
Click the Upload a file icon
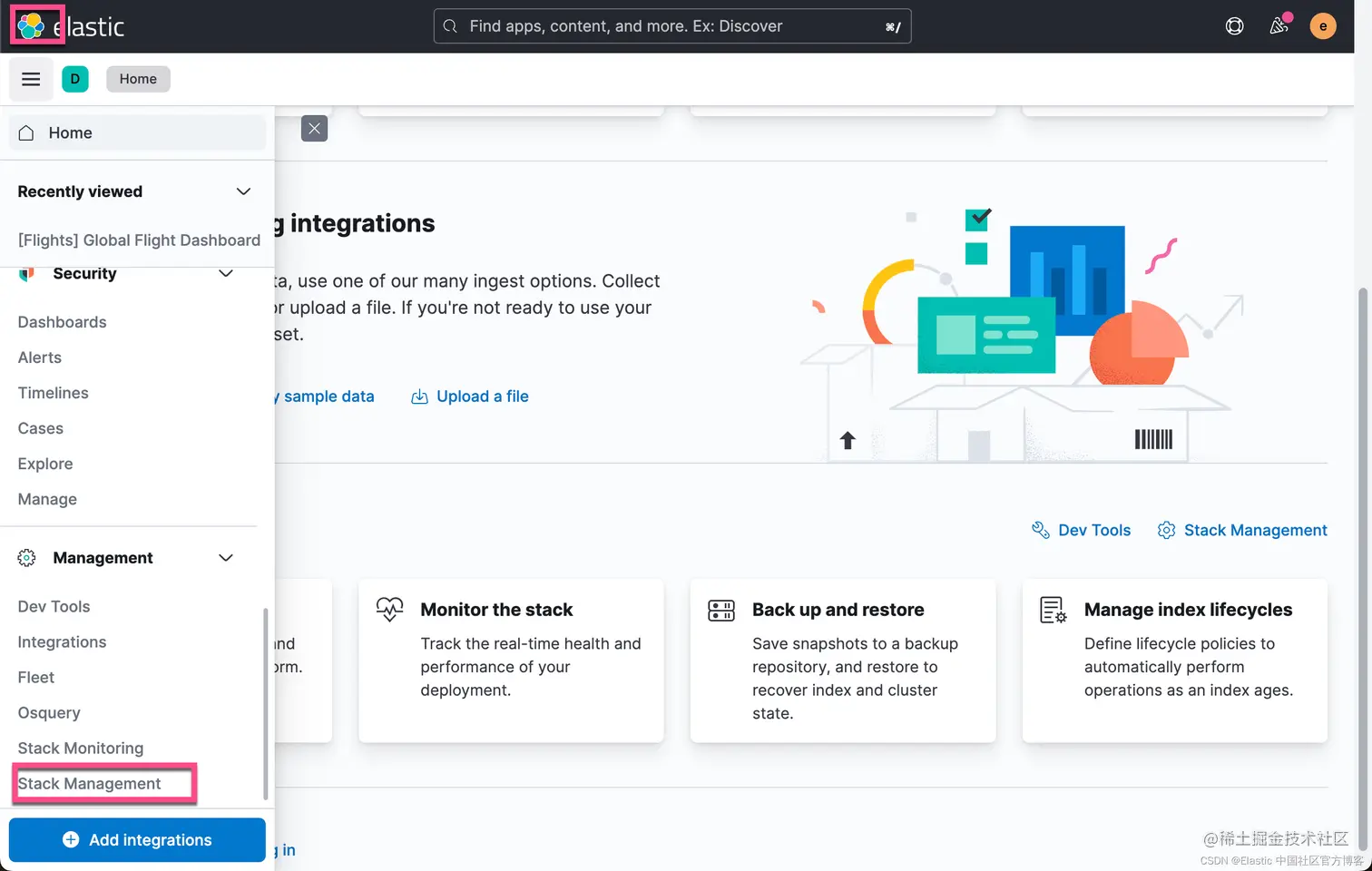pos(419,396)
